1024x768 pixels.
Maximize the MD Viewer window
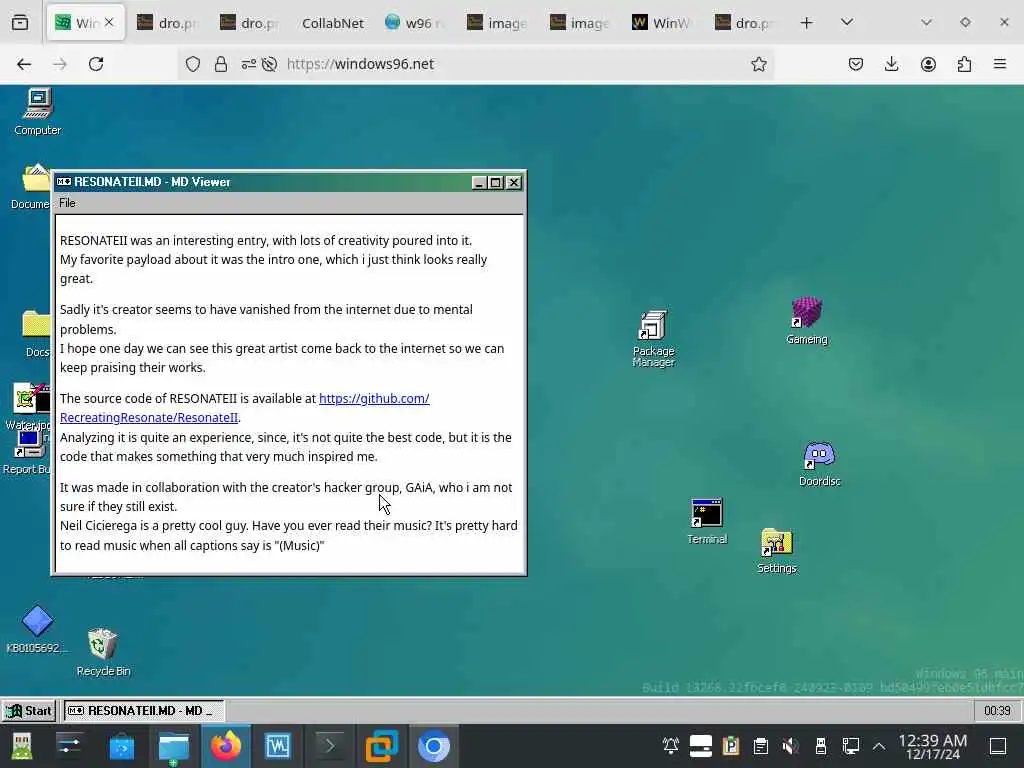496,183
